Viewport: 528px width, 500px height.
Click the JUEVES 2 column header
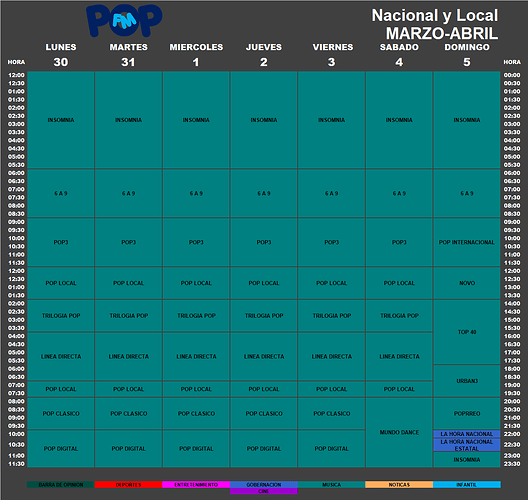(264, 55)
